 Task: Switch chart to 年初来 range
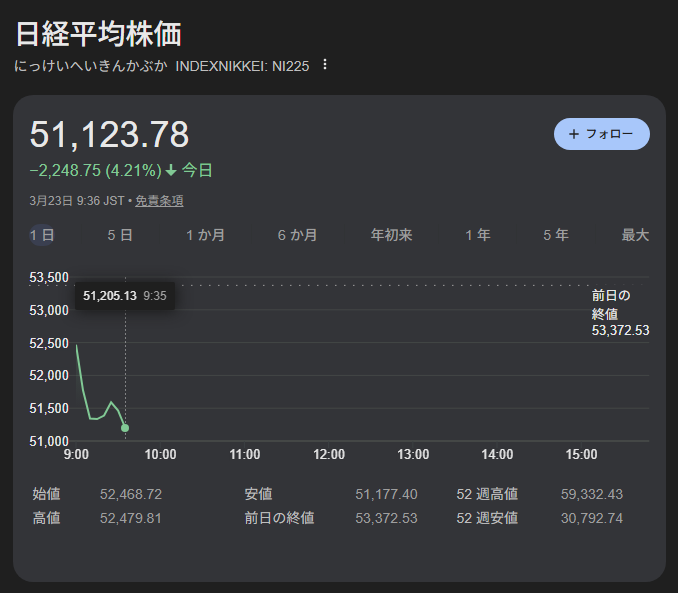[x=391, y=236]
